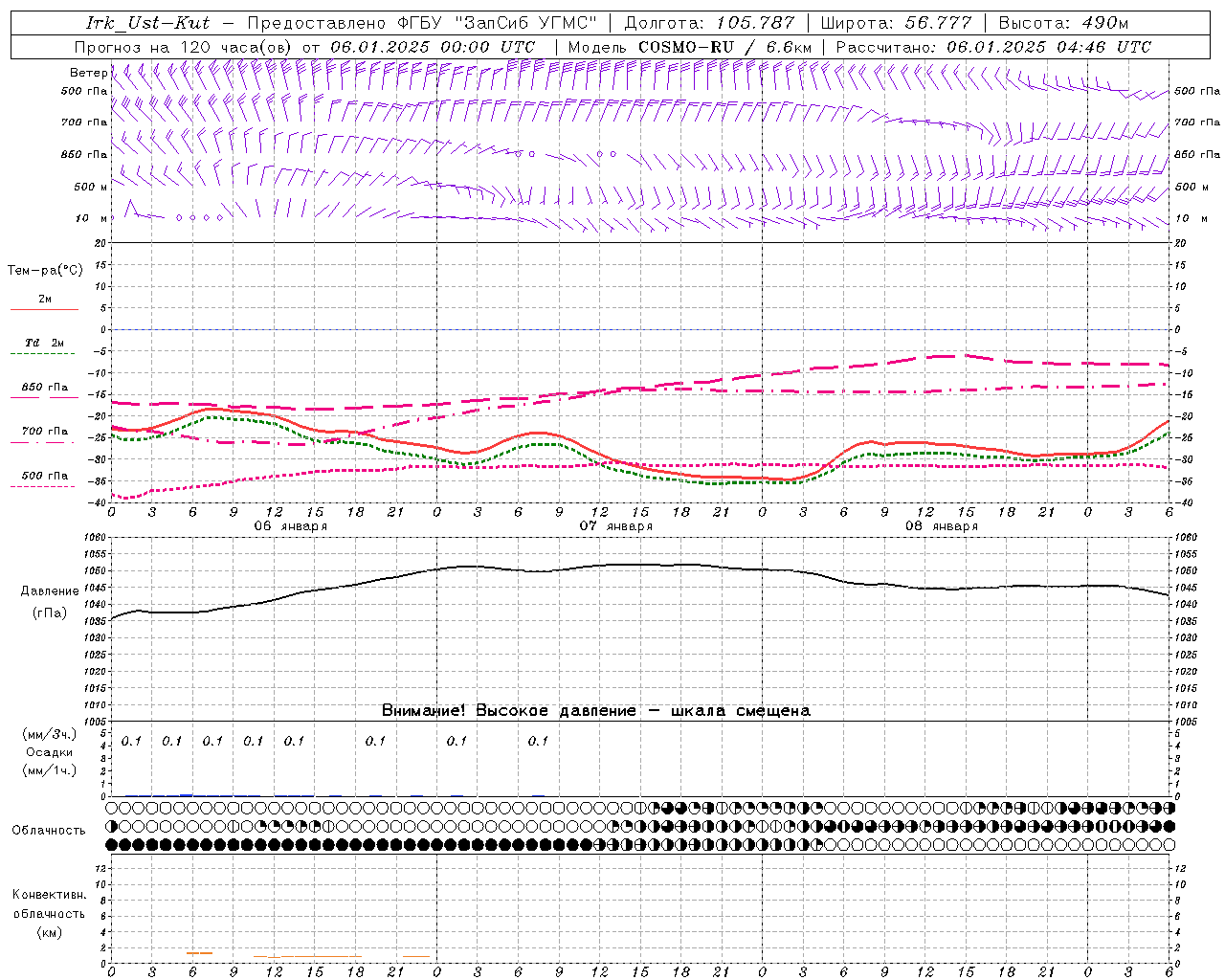
Task: Click the Модель COSMO-RU / 6.6км label
Action: pos(690,47)
